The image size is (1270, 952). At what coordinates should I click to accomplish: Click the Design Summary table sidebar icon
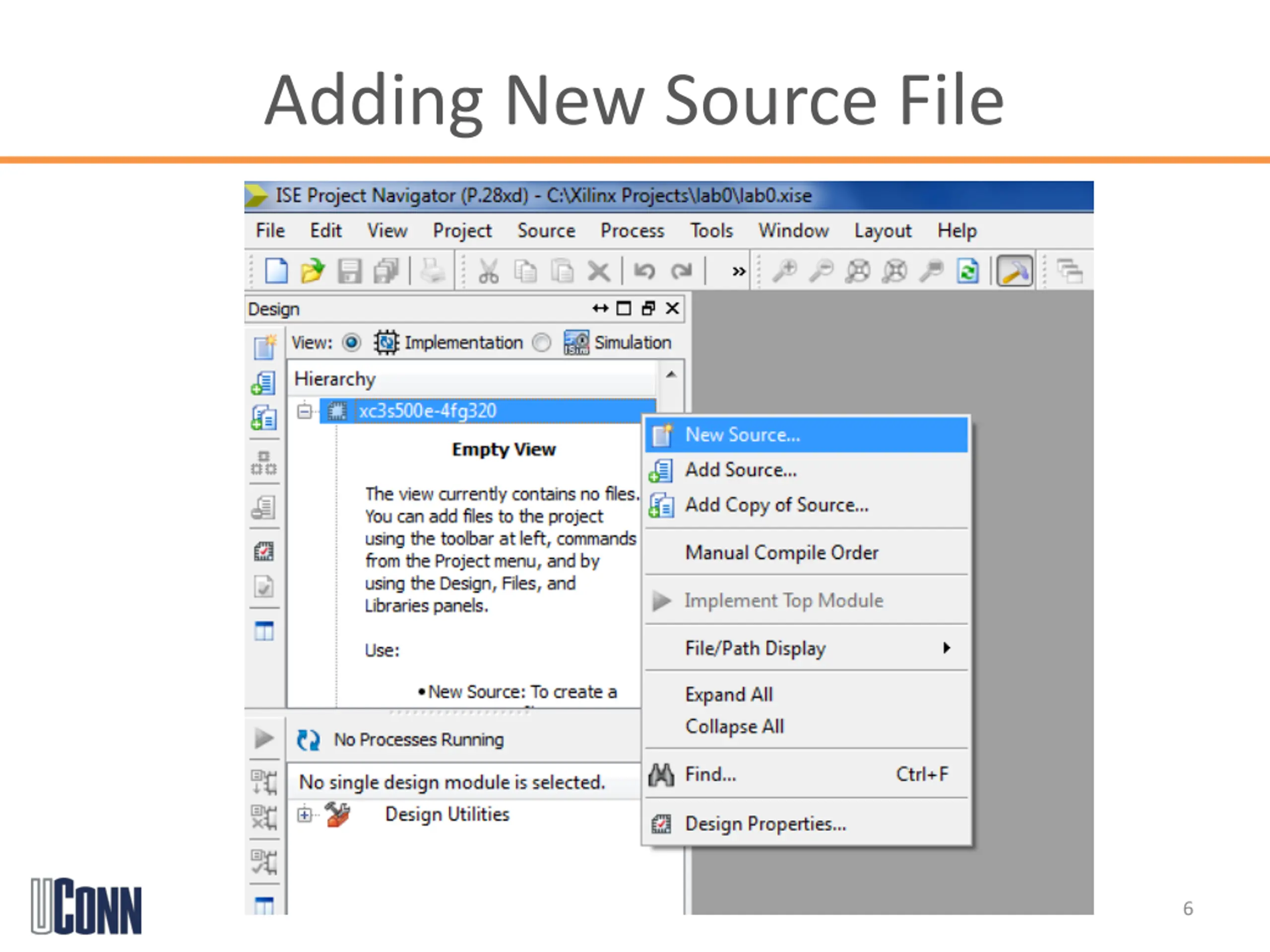(x=264, y=631)
